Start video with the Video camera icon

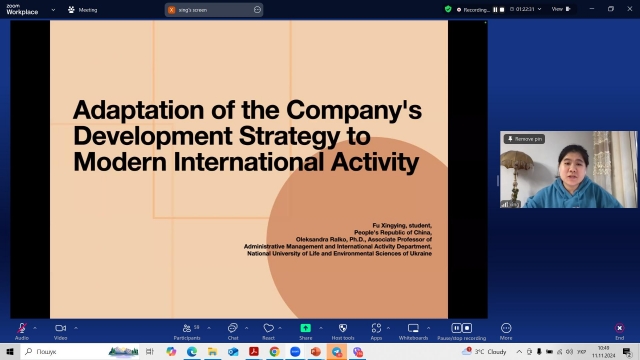(60, 328)
